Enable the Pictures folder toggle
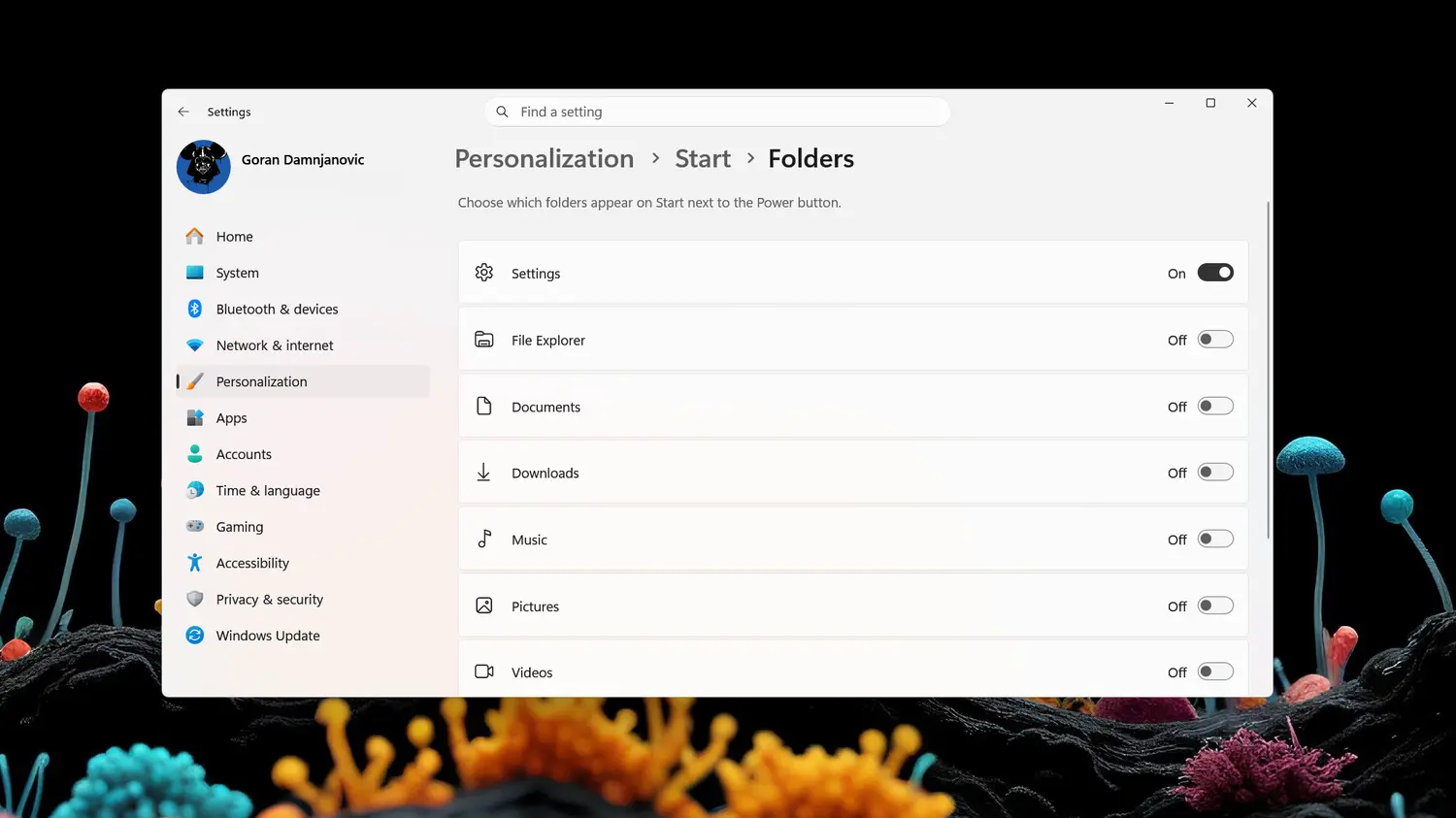 (x=1215, y=605)
